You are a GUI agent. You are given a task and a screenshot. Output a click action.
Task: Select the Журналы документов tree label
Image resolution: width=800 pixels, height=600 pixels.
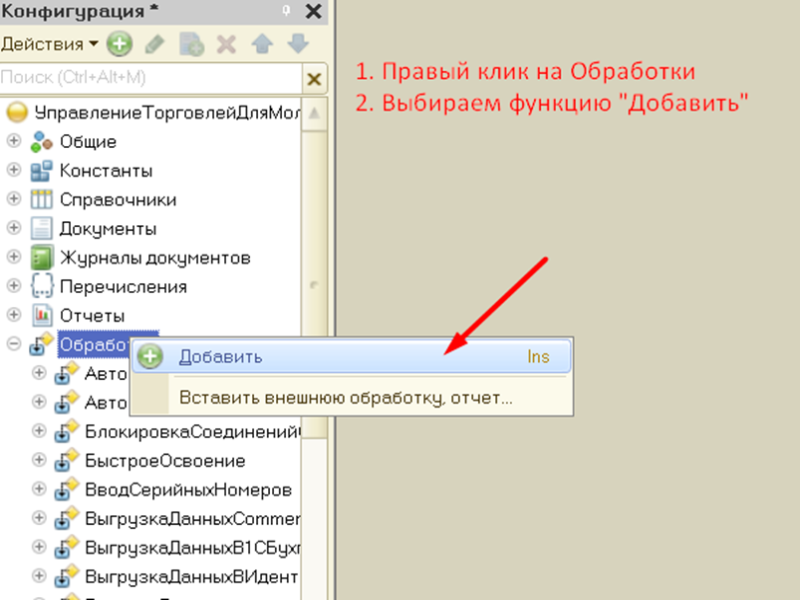click(x=155, y=258)
